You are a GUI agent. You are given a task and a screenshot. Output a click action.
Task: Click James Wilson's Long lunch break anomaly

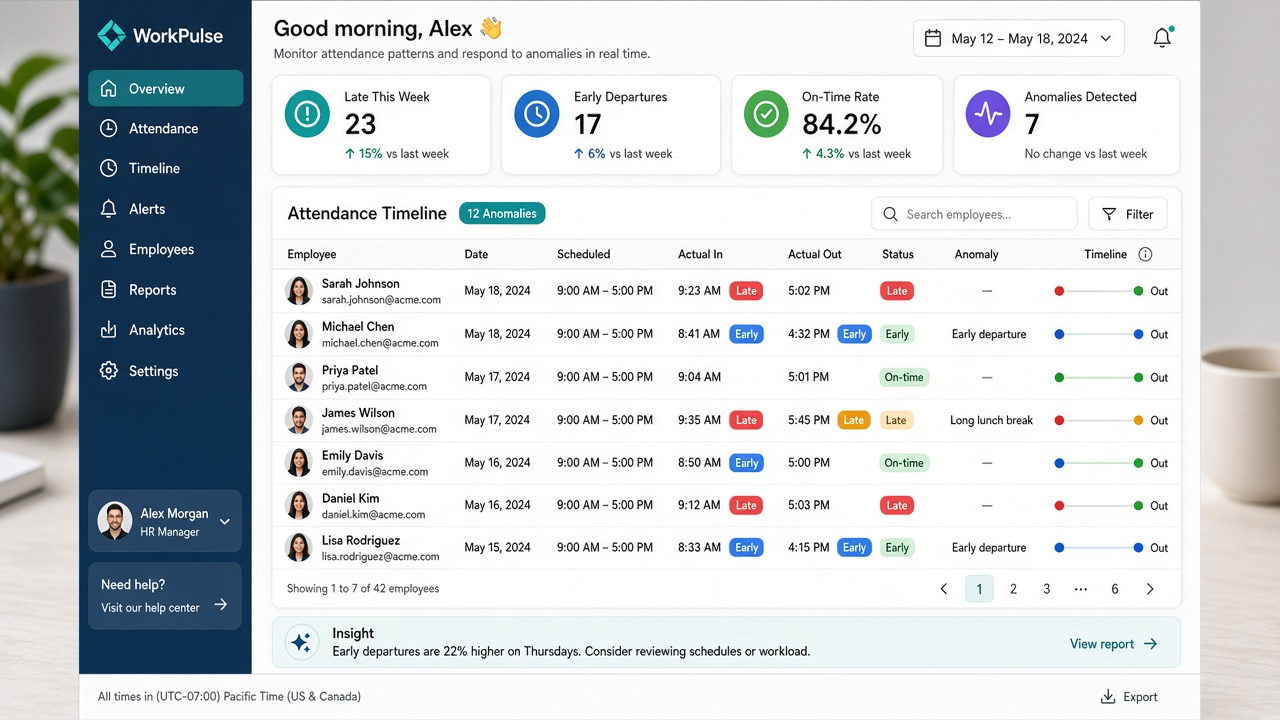click(991, 420)
